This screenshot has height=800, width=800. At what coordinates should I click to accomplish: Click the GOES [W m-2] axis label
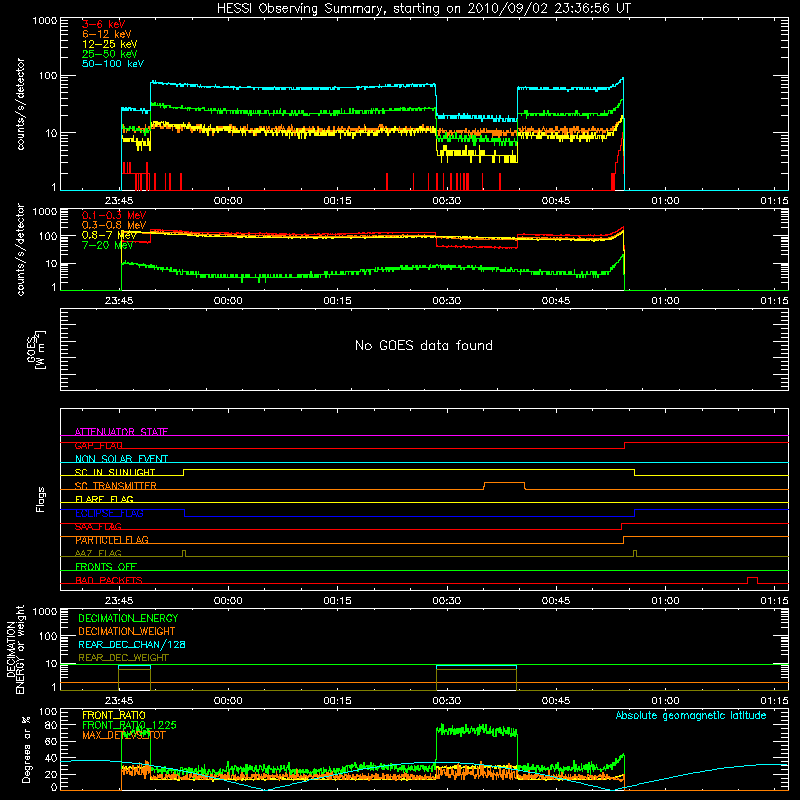35,349
